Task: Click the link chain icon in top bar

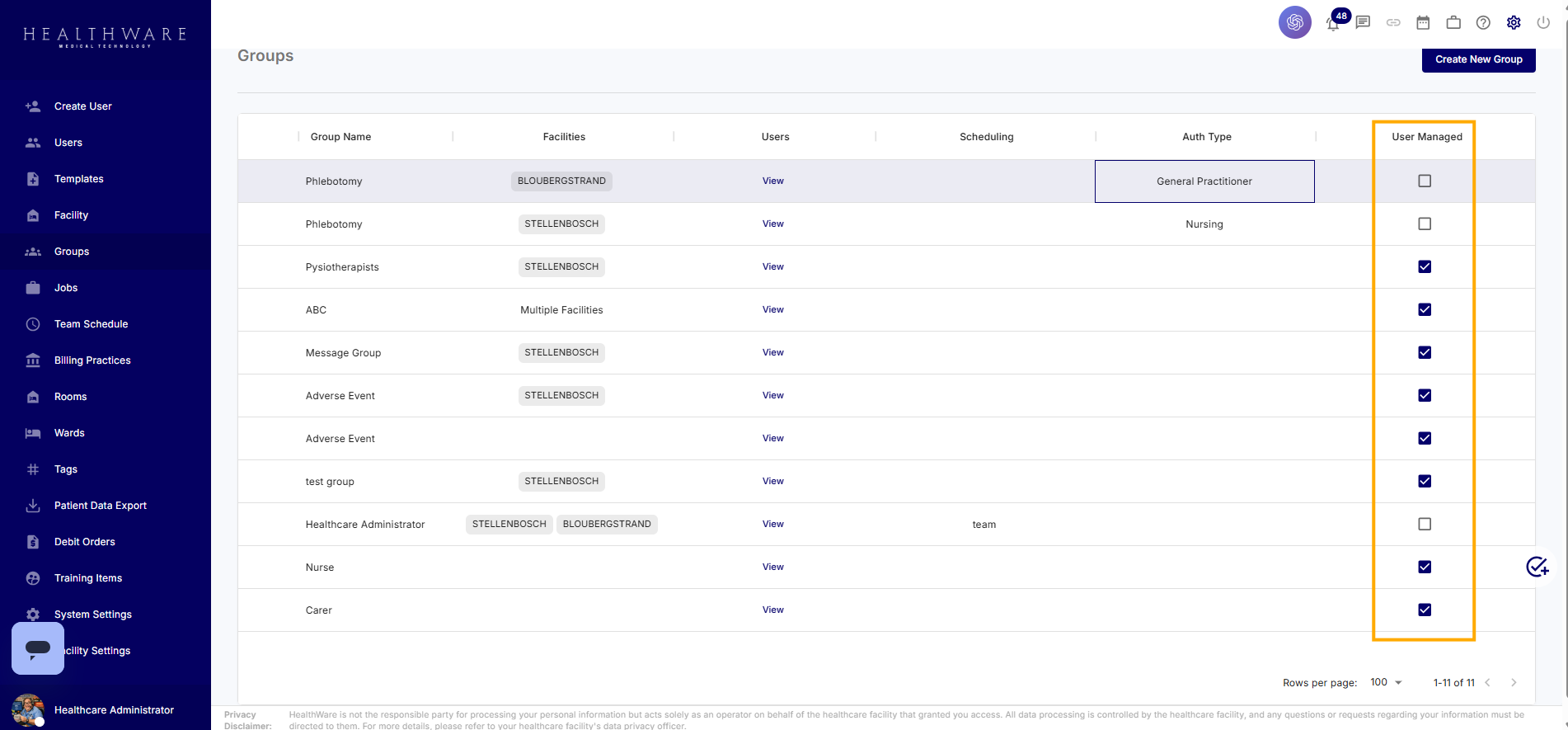Action: [1393, 22]
